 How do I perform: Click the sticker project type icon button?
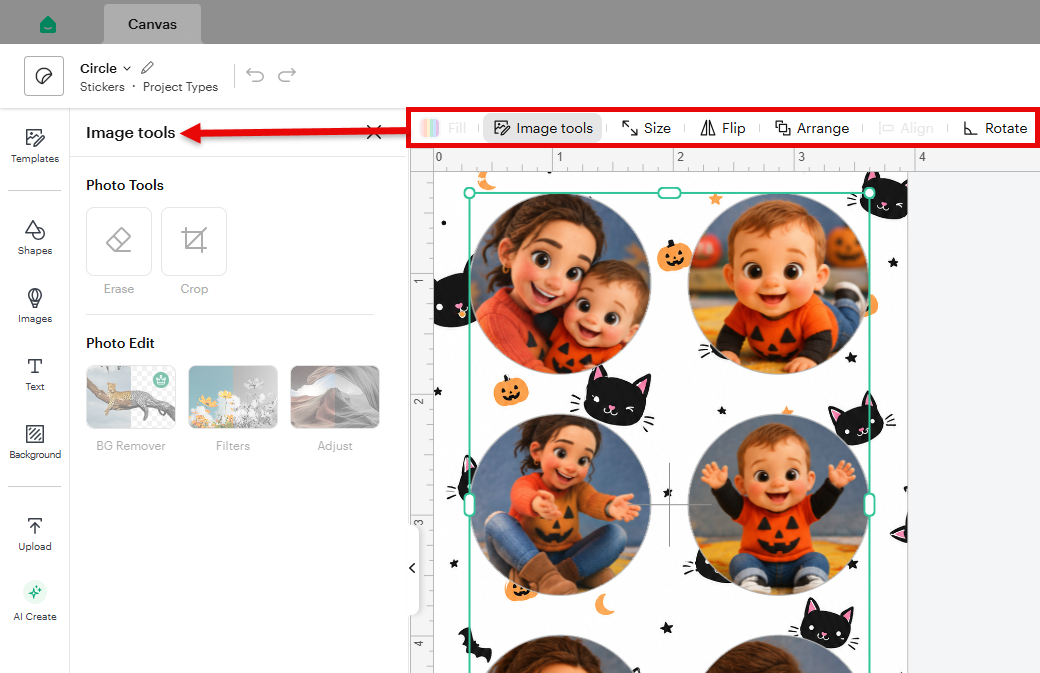[x=44, y=76]
